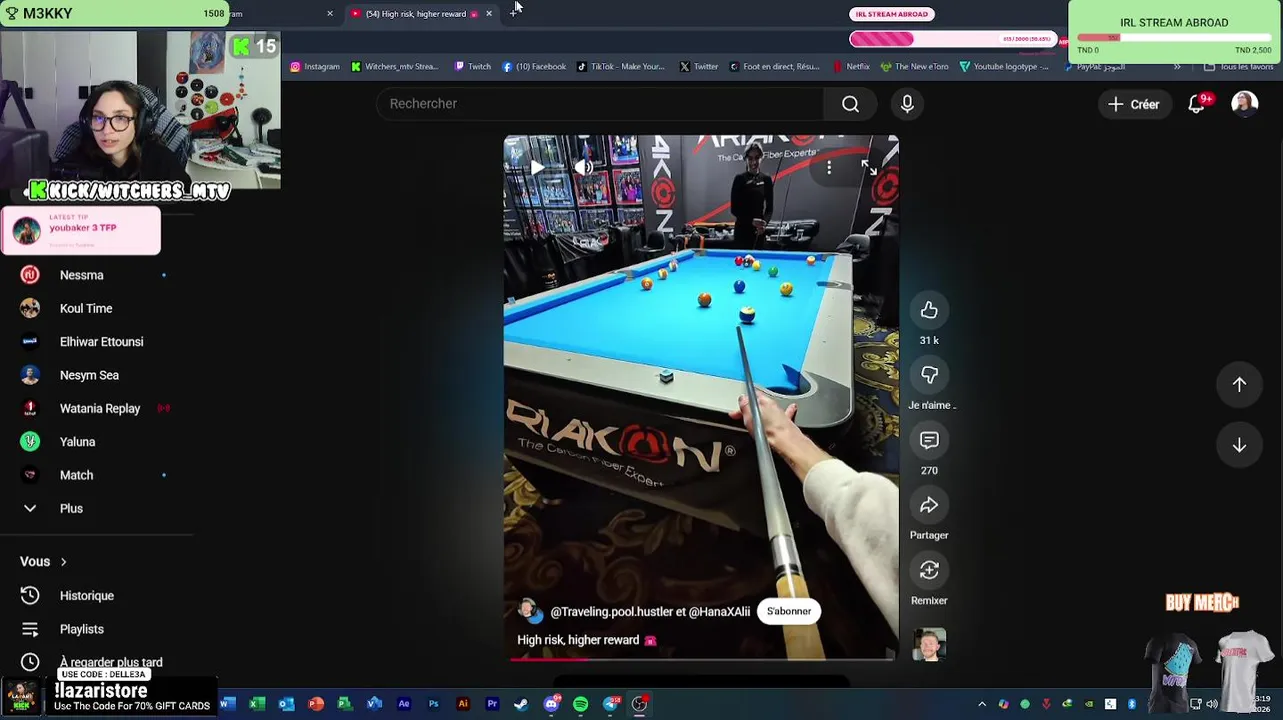This screenshot has width=1283, height=720.
Task: Open the Facebook bookmark
Action: click(534, 67)
